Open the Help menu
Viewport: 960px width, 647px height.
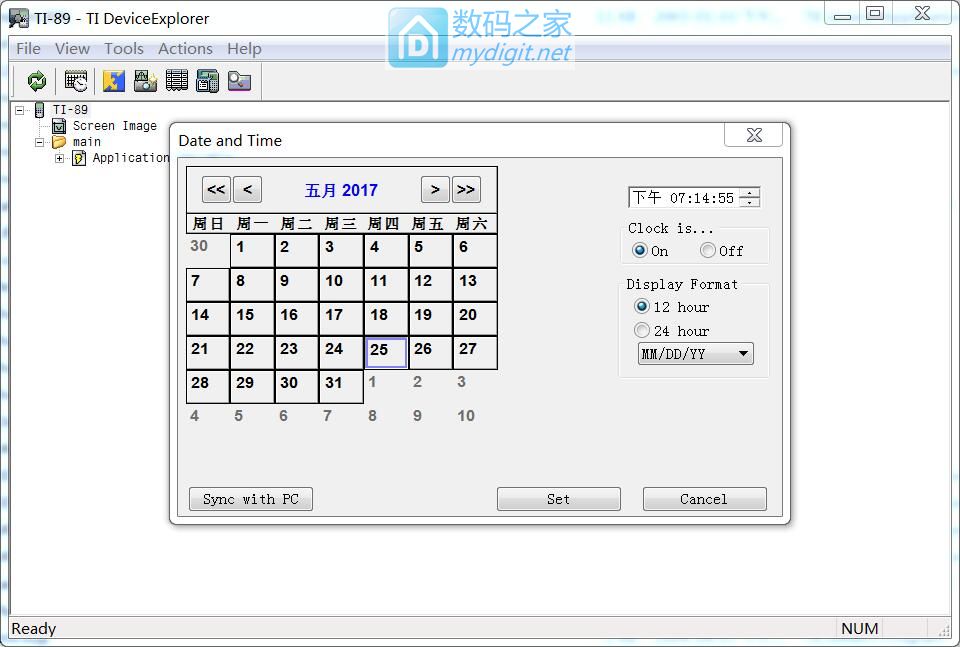pyautogui.click(x=244, y=48)
